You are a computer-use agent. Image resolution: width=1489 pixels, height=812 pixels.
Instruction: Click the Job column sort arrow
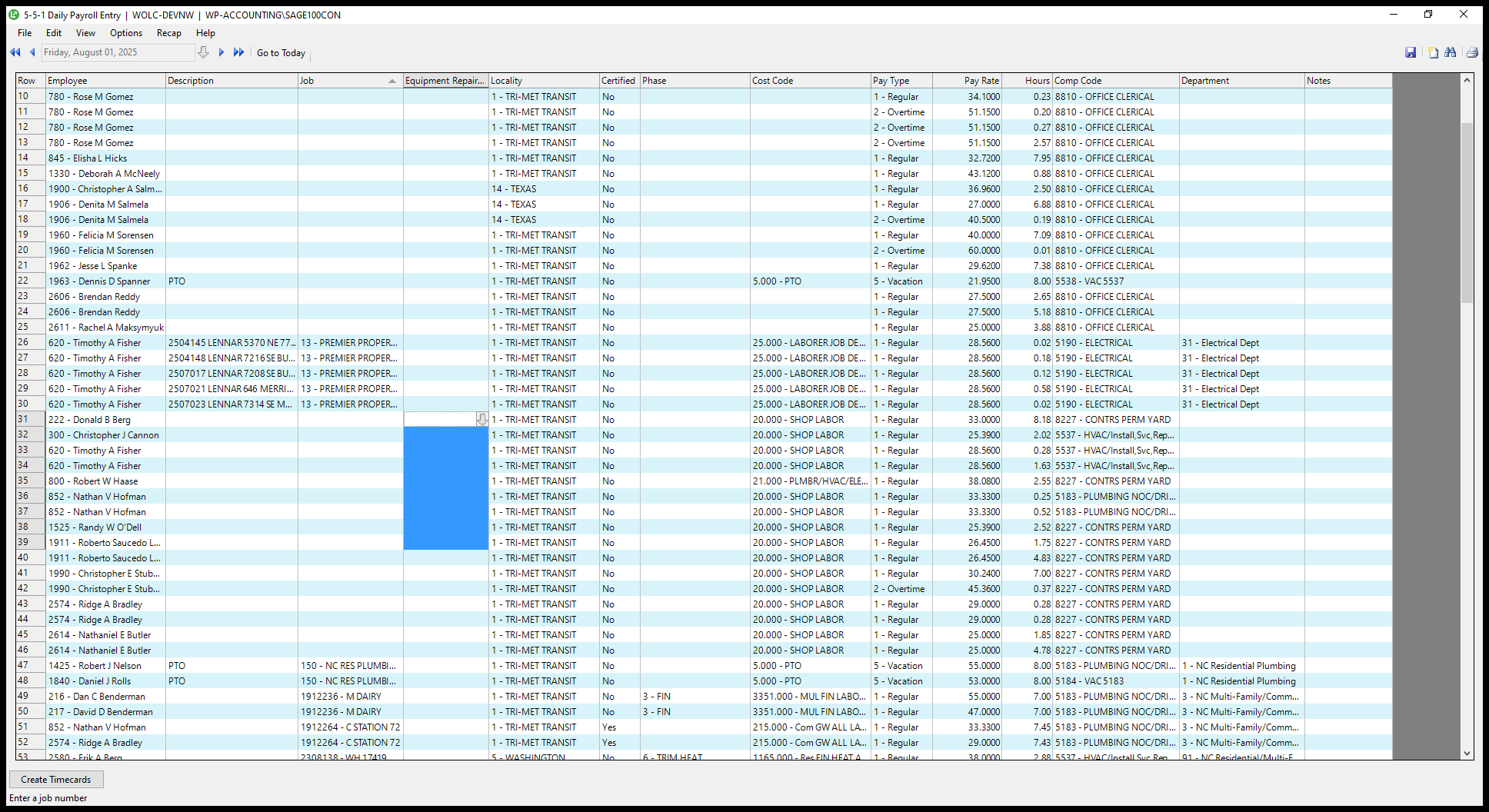(x=392, y=81)
